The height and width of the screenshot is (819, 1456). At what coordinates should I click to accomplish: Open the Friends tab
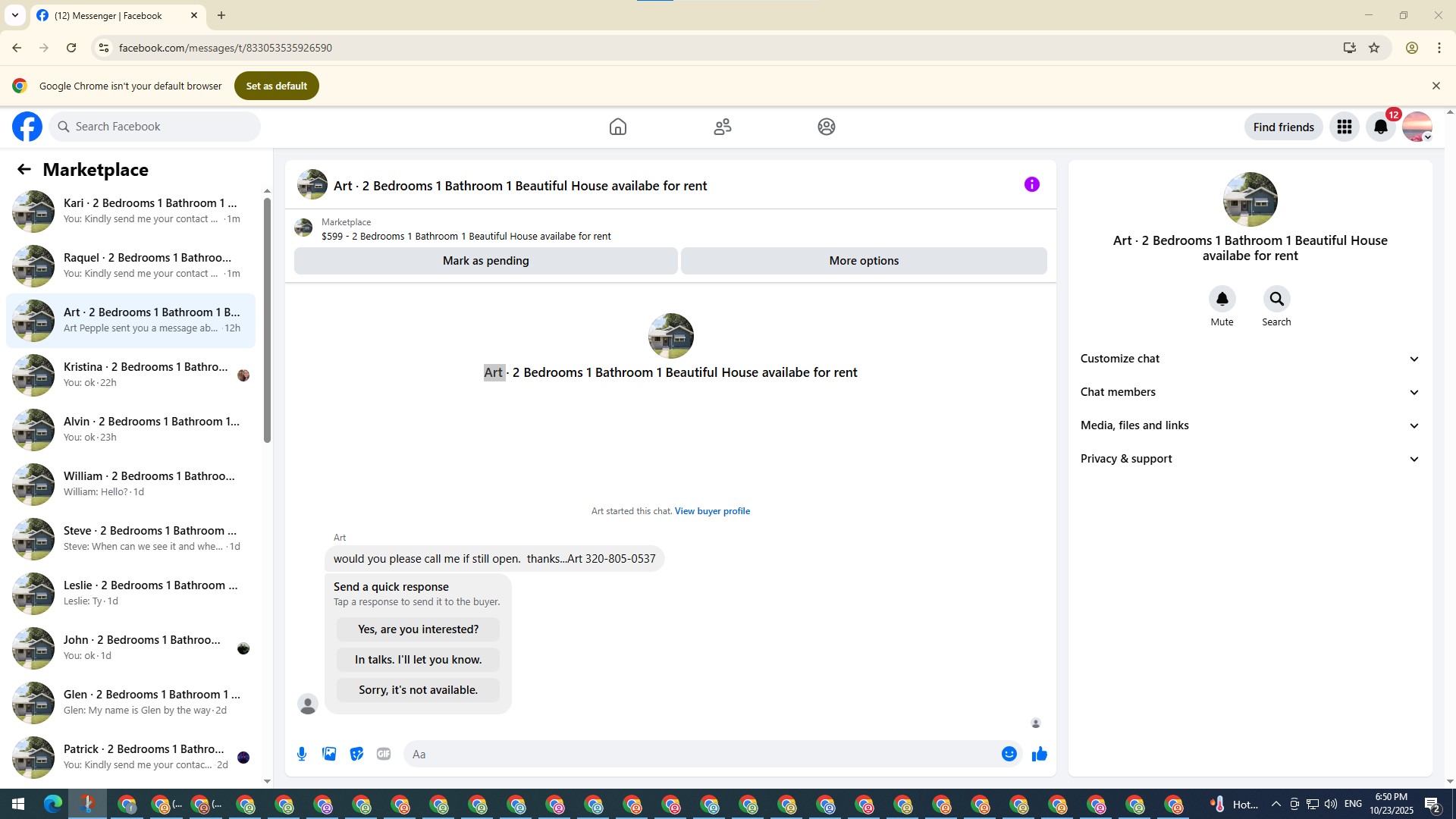click(722, 127)
